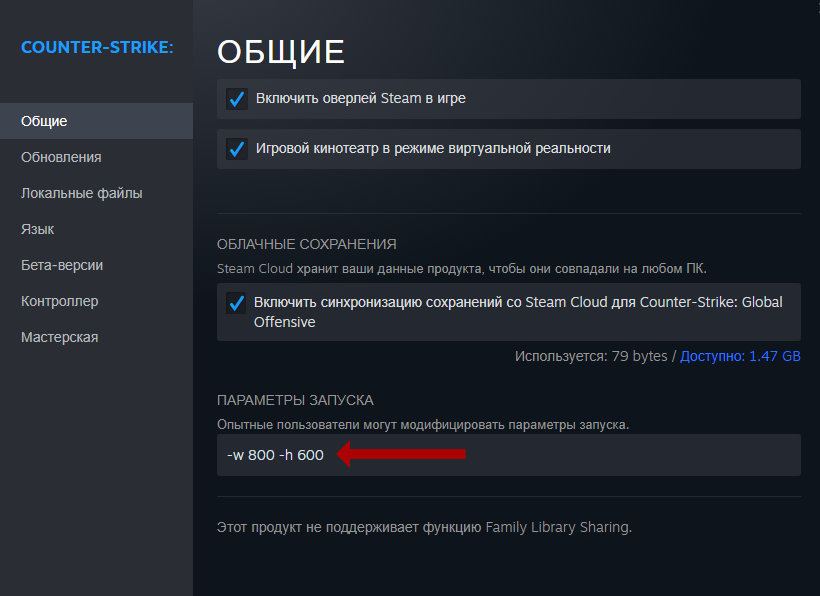This screenshot has width=820, height=596.
Task: Click the 'Steam Cloud хранит ваши данные' description
Action: point(468,269)
